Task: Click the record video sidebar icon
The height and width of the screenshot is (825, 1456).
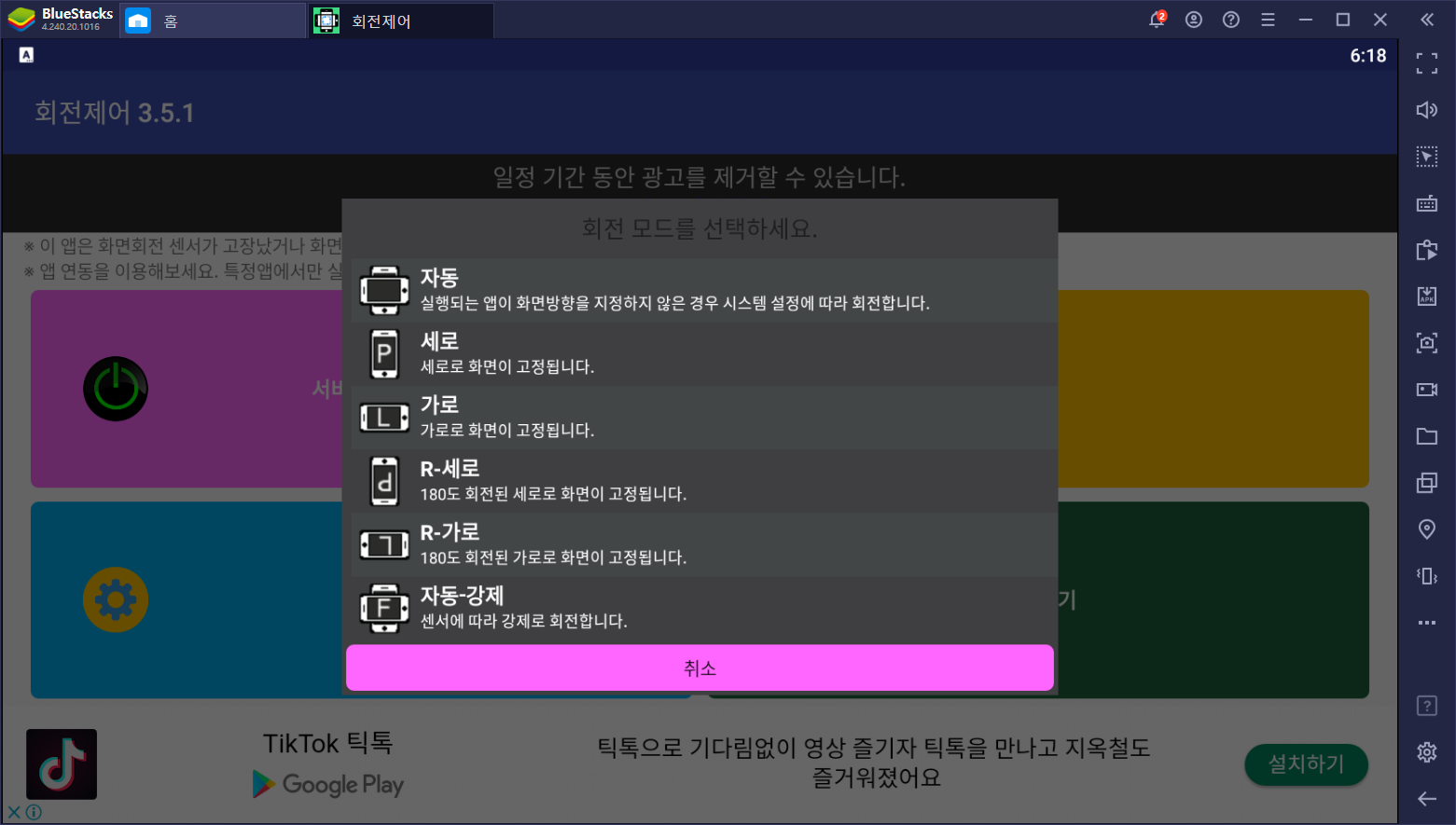Action: [1427, 390]
